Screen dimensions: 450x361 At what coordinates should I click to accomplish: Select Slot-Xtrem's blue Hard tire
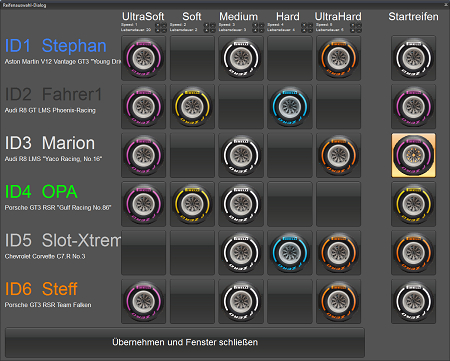click(x=290, y=253)
